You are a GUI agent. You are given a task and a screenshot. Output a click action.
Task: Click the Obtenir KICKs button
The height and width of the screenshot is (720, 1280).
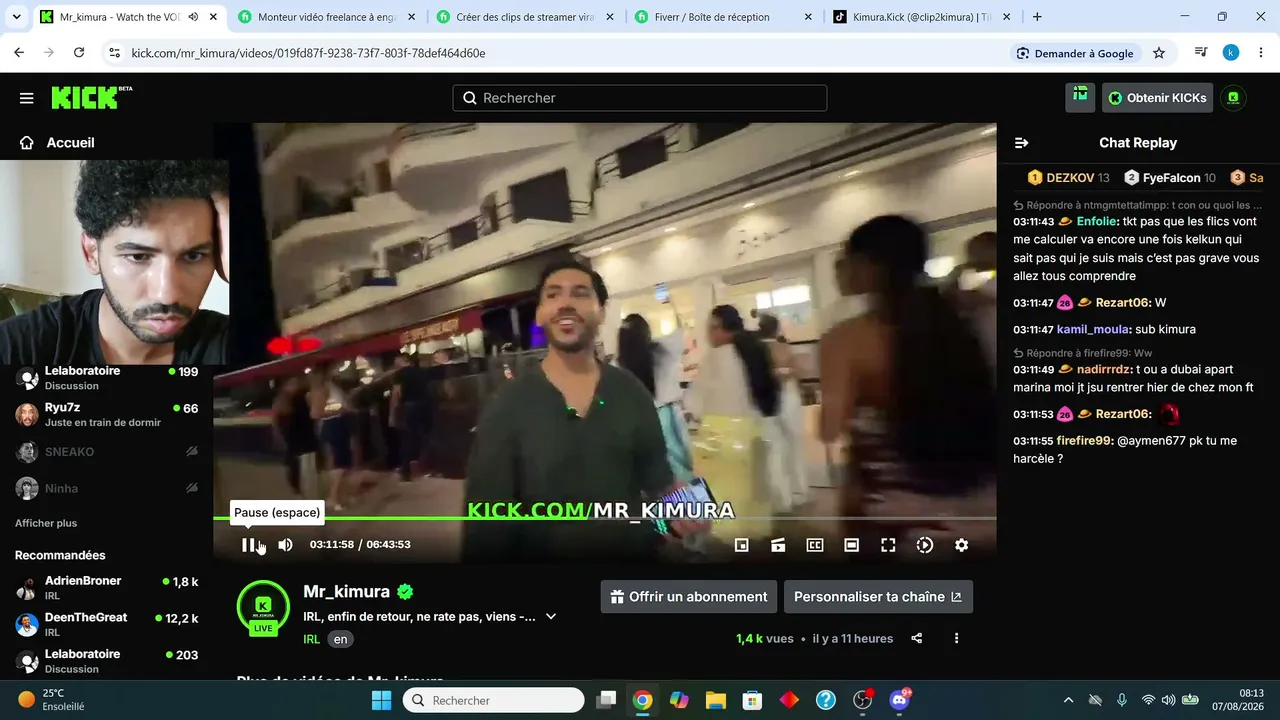(1157, 98)
